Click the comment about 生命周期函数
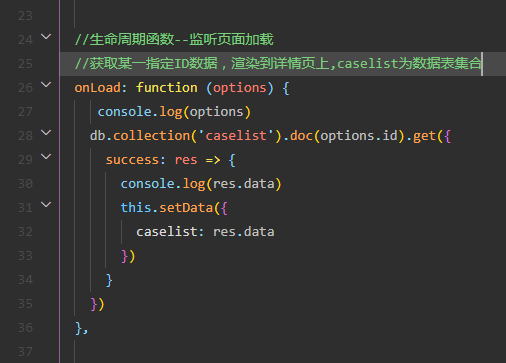This screenshot has height=363, width=506. click(x=174, y=39)
